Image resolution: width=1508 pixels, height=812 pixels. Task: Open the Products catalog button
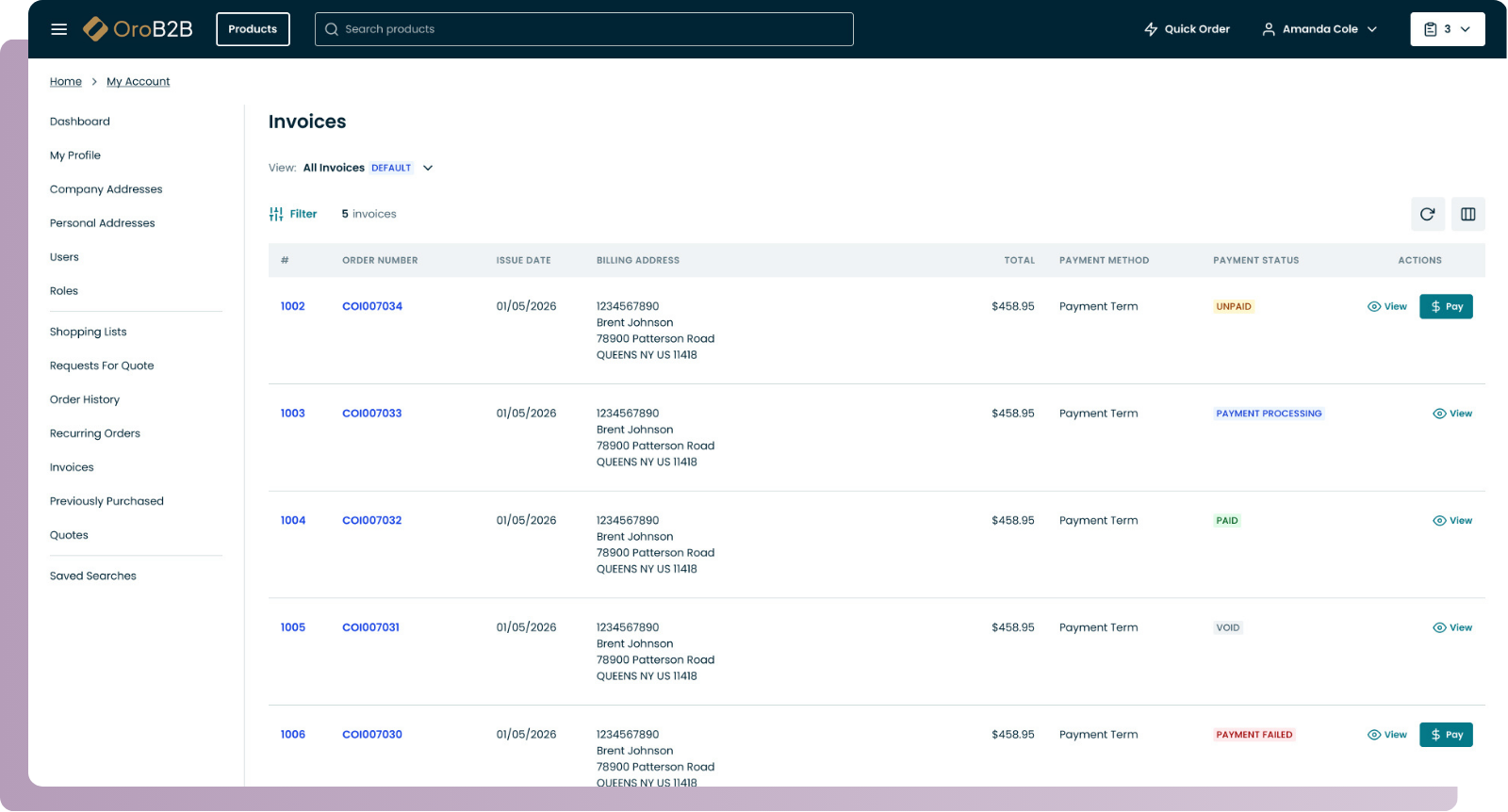253,29
